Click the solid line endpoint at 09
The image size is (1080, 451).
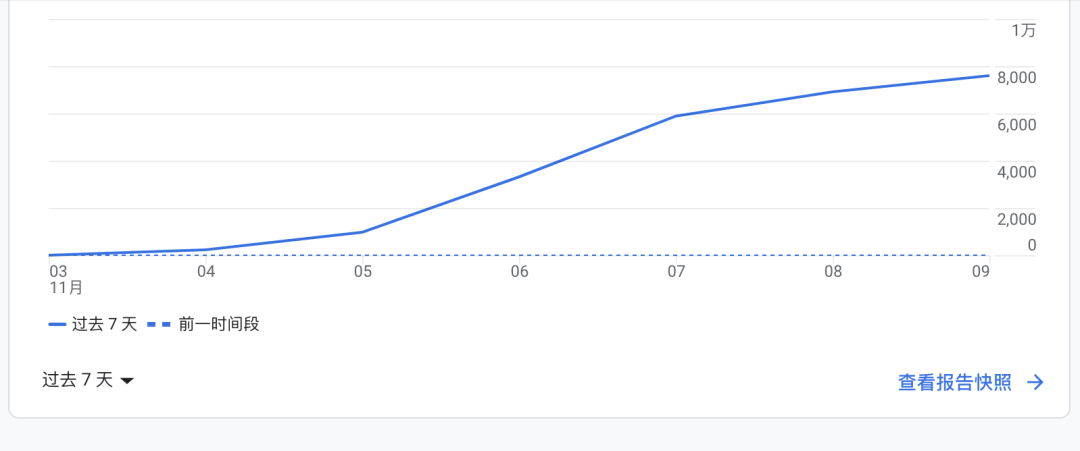click(x=988, y=76)
